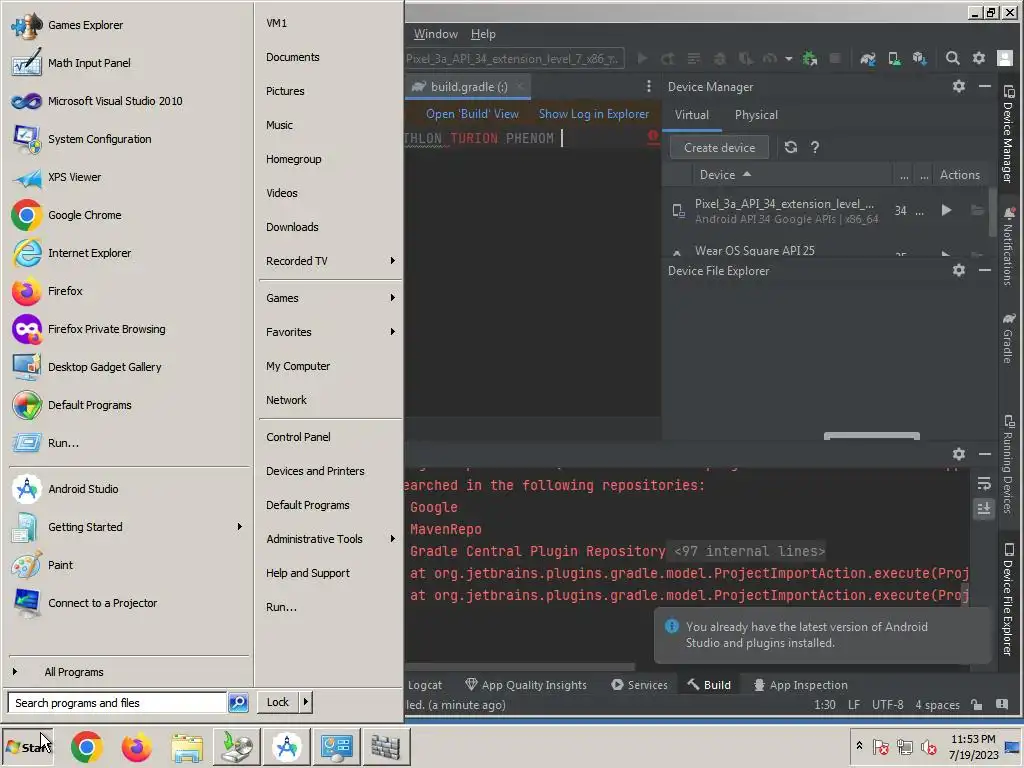Expand All Programs in the Start menu
Viewport: 1024px width, 768px height.
coord(74,672)
